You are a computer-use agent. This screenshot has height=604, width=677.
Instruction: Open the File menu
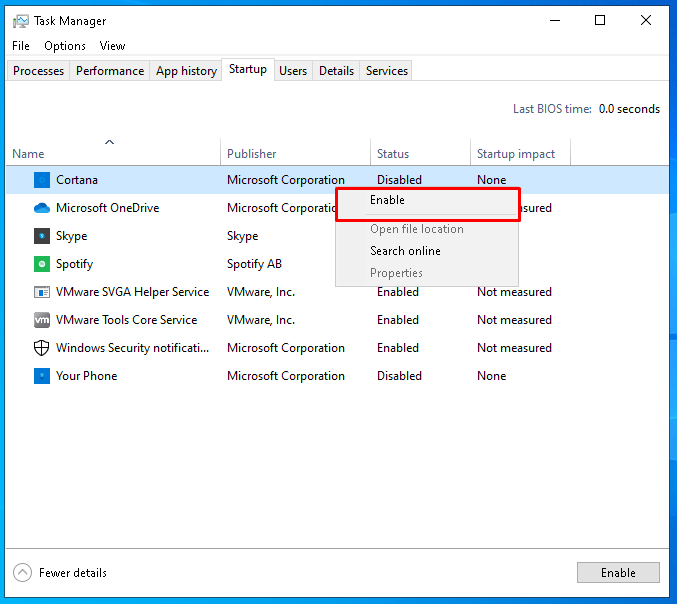click(x=21, y=46)
